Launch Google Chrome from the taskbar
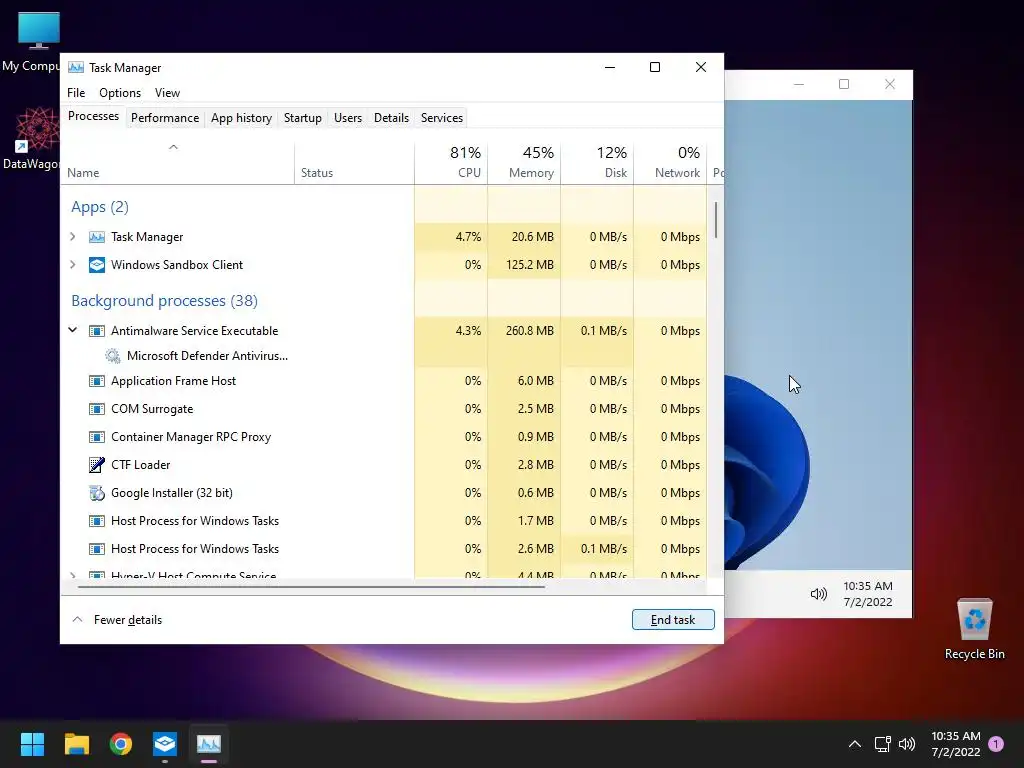This screenshot has height=768, width=1024. pyautogui.click(x=121, y=744)
